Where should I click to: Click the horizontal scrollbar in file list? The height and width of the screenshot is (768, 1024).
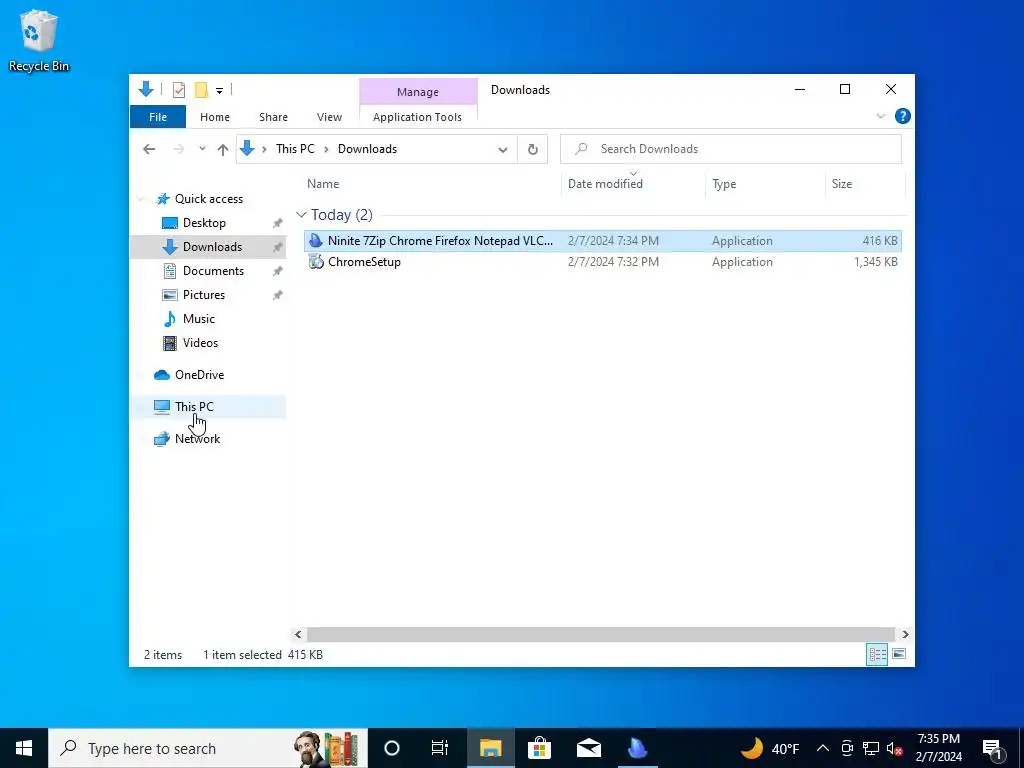pos(600,634)
